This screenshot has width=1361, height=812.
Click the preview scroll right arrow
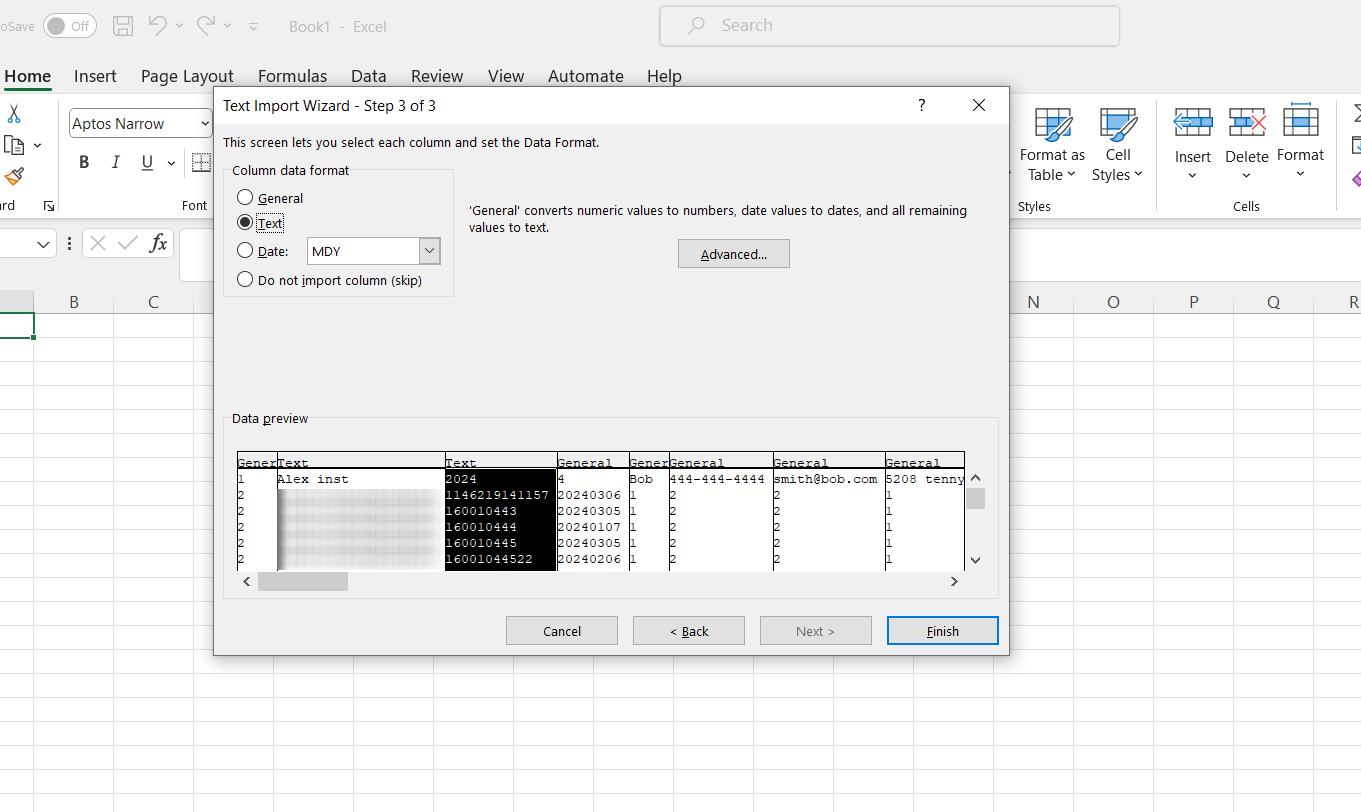(x=954, y=581)
